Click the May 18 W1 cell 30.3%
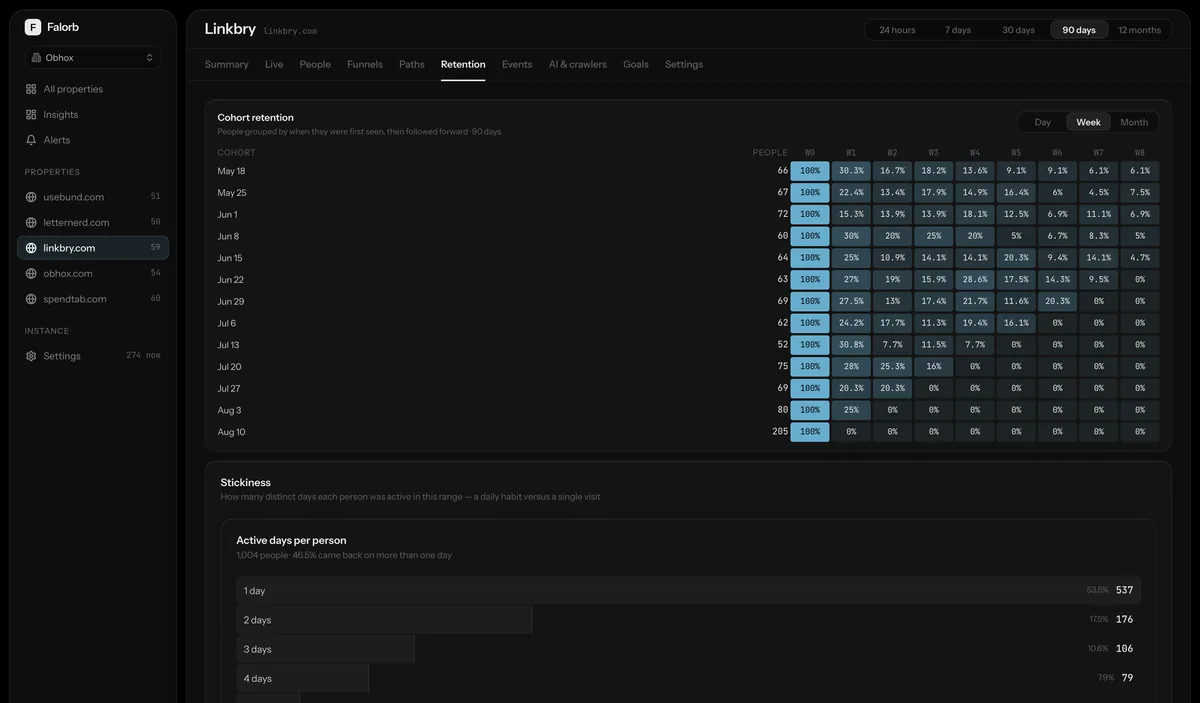Screen dimensions: 1200x703 tap(851, 171)
